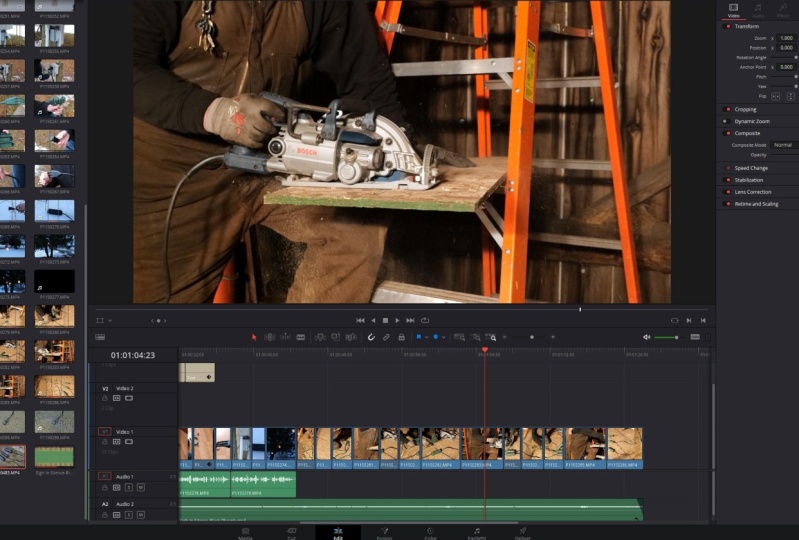The height and width of the screenshot is (540, 799).
Task: Toggle the Position Lock padlock icon
Action: [402, 337]
